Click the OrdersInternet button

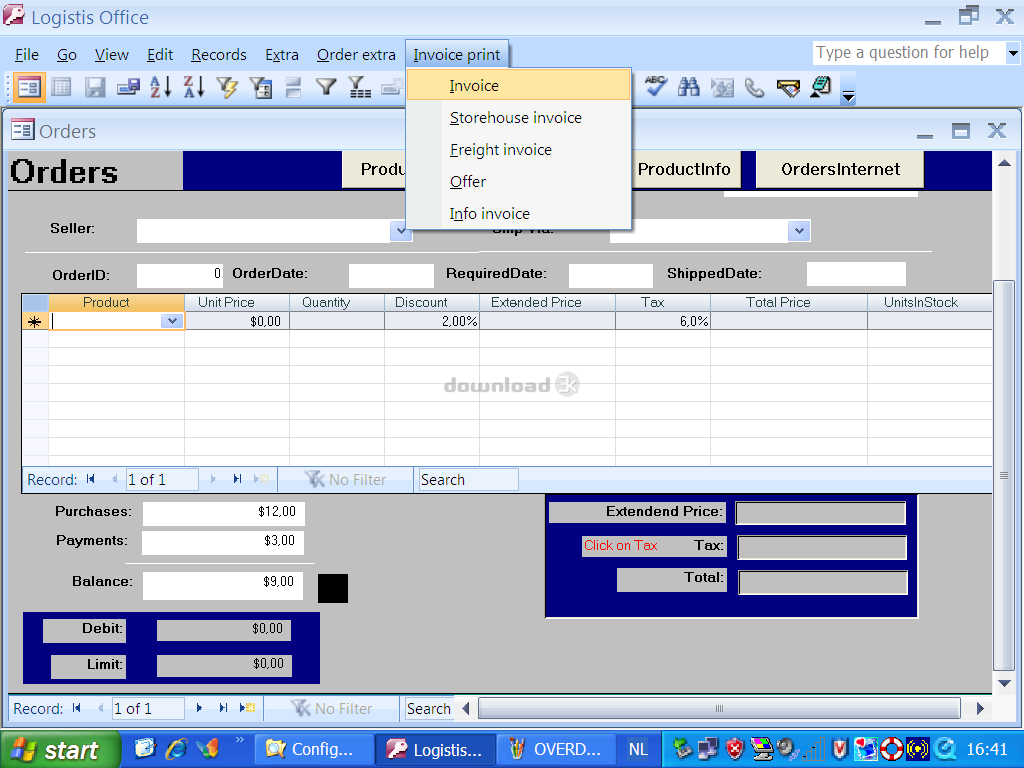pos(840,170)
